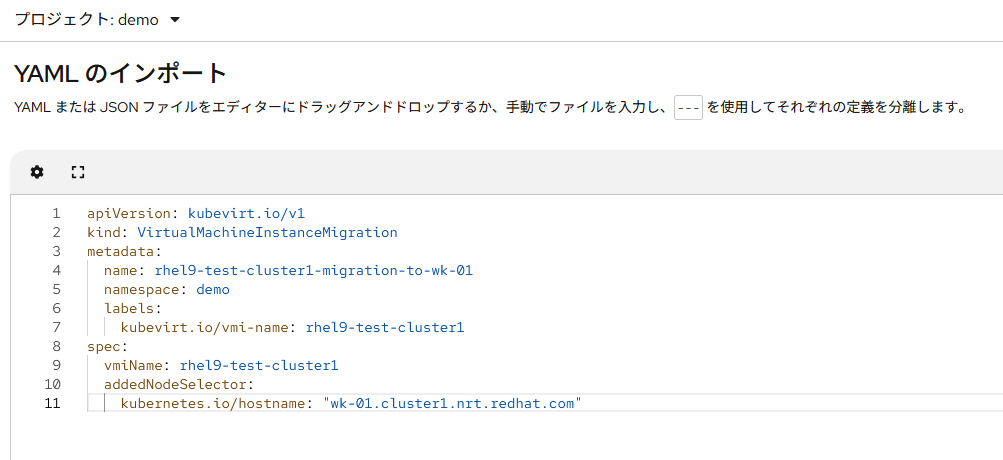
Task: Click line number 1 in the gutter
Action: tap(56, 213)
